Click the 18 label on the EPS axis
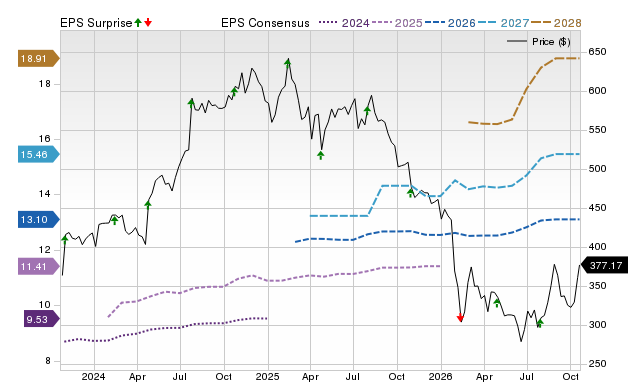This screenshot has height=382, width=640. click(x=45, y=84)
